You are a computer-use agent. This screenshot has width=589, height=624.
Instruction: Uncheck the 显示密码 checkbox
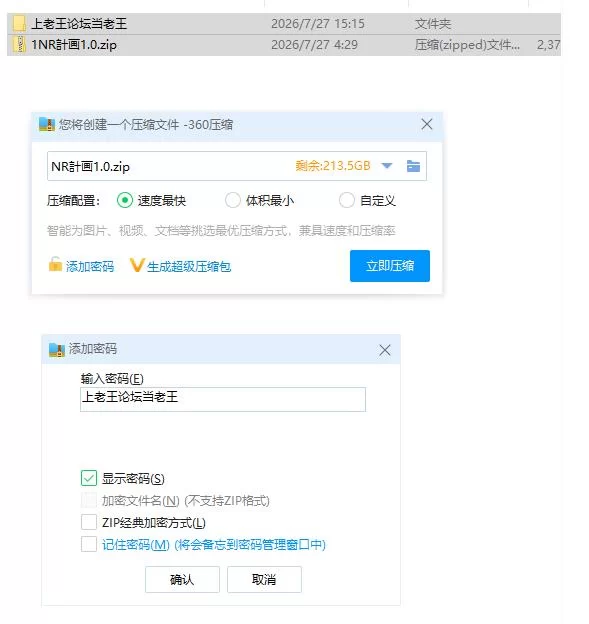coord(89,478)
